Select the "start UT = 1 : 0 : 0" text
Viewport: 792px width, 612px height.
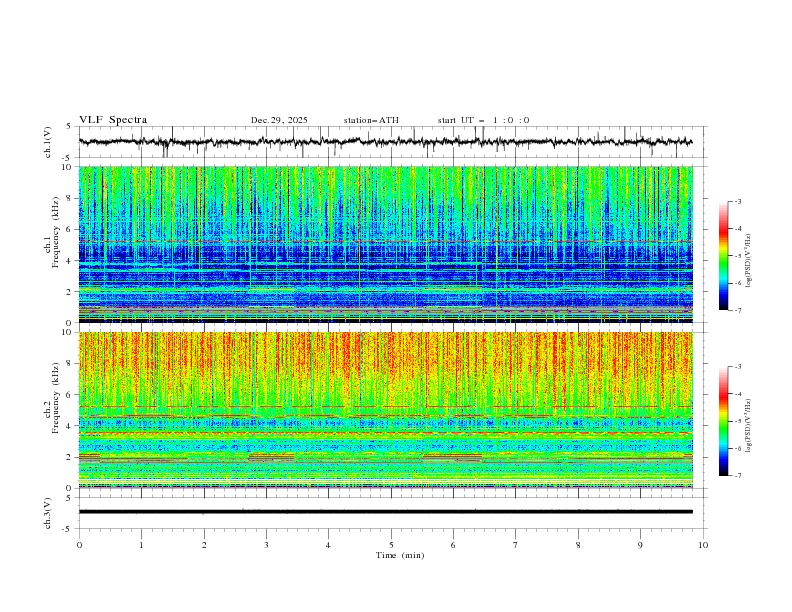[483, 120]
